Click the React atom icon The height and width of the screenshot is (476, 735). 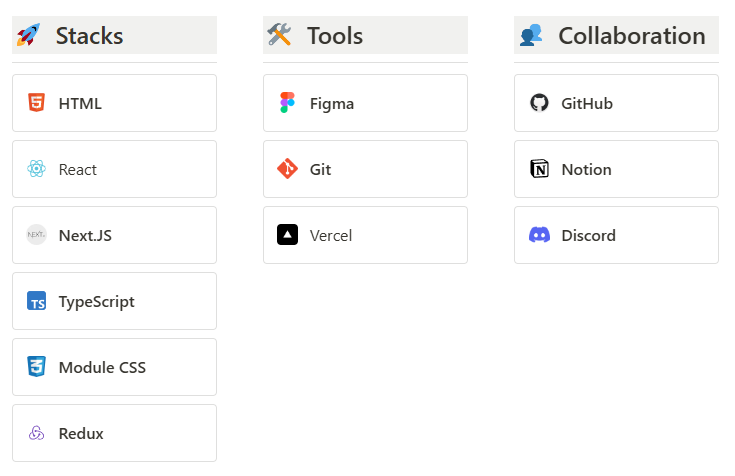tap(37, 169)
